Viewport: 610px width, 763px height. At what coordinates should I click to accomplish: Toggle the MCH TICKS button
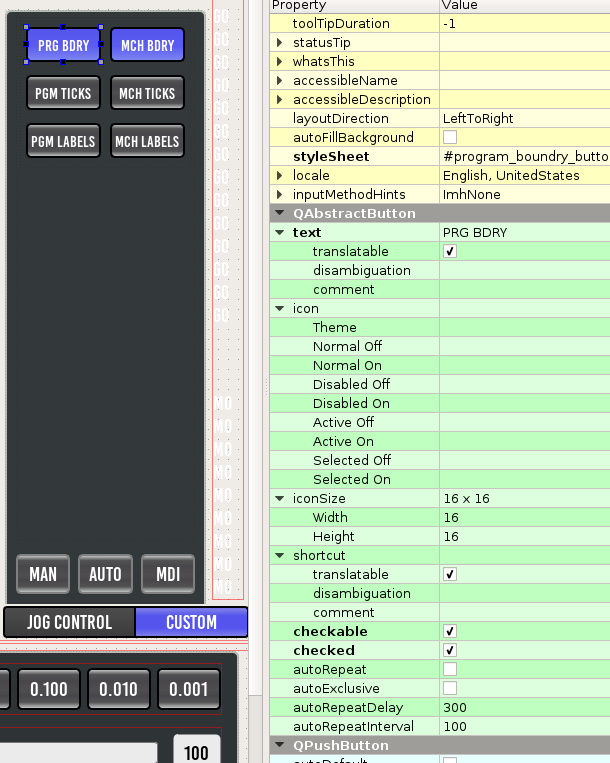147,93
